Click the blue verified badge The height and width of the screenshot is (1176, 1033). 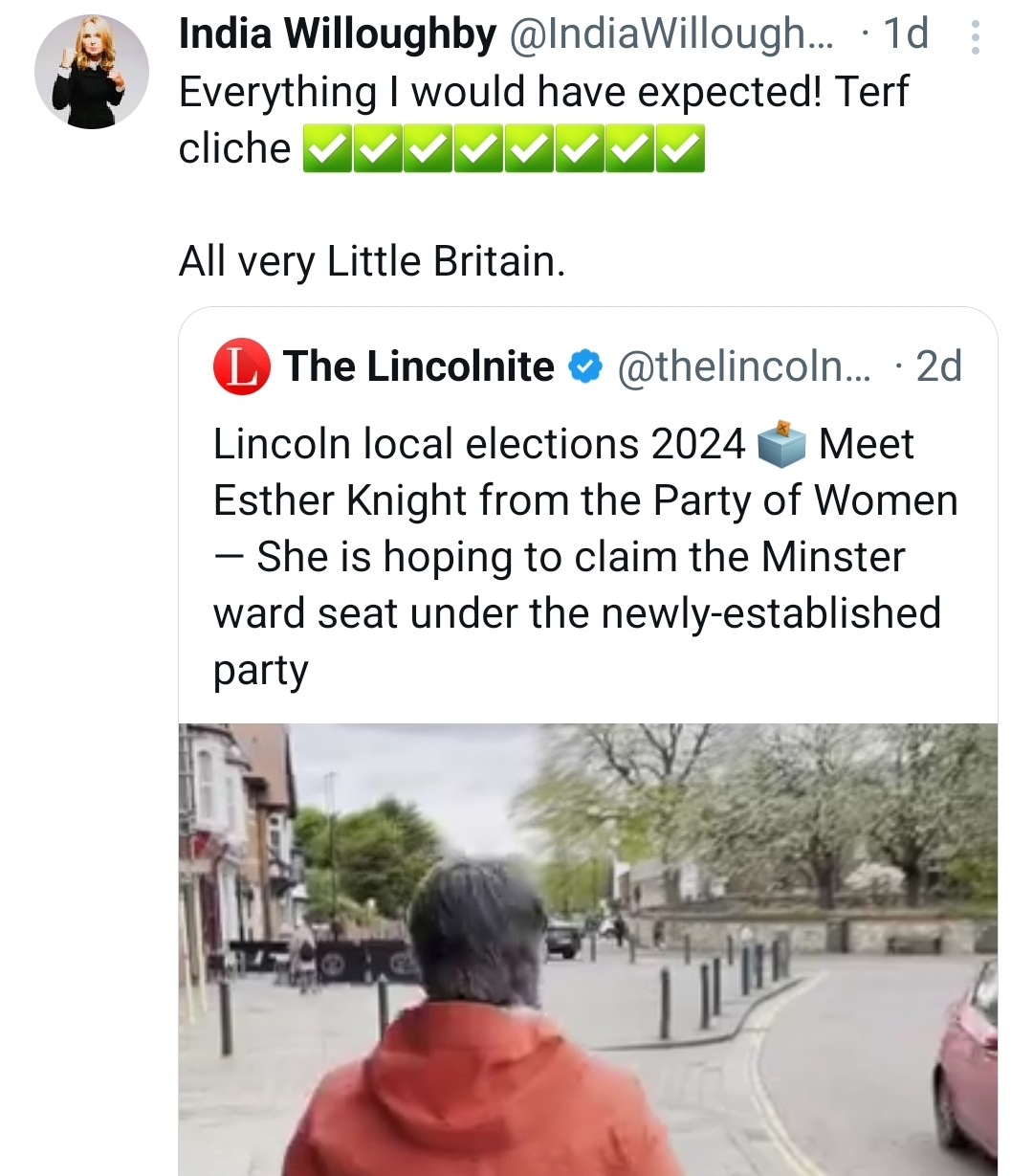click(585, 366)
